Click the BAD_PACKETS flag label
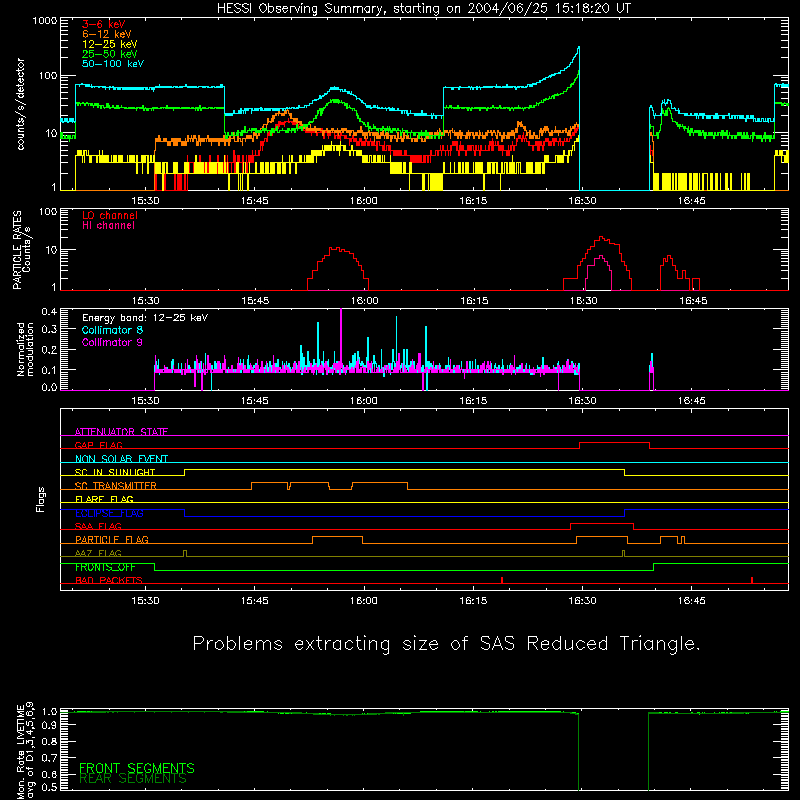This screenshot has width=800, height=800. 109,580
